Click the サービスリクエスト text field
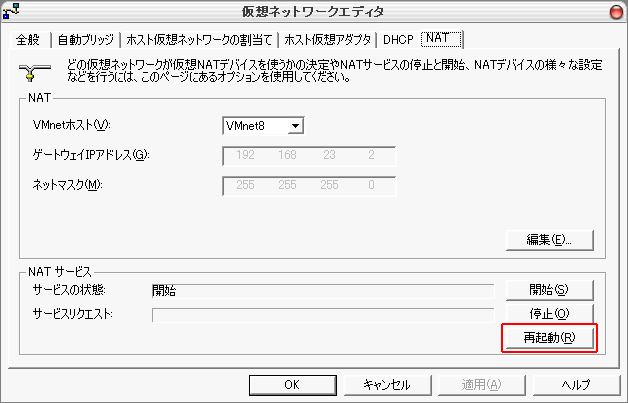Screen dimensions: 628x403 click(x=322, y=315)
